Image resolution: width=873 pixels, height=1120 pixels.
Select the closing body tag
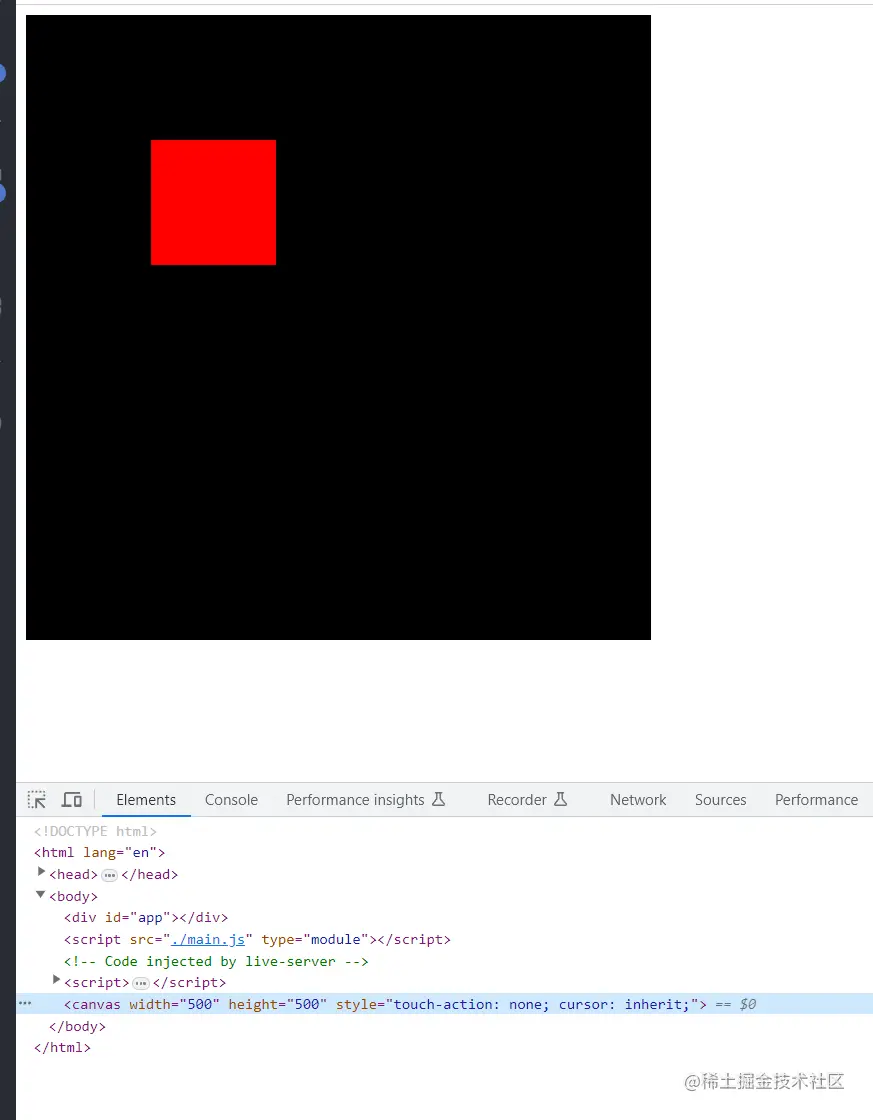(x=77, y=1026)
